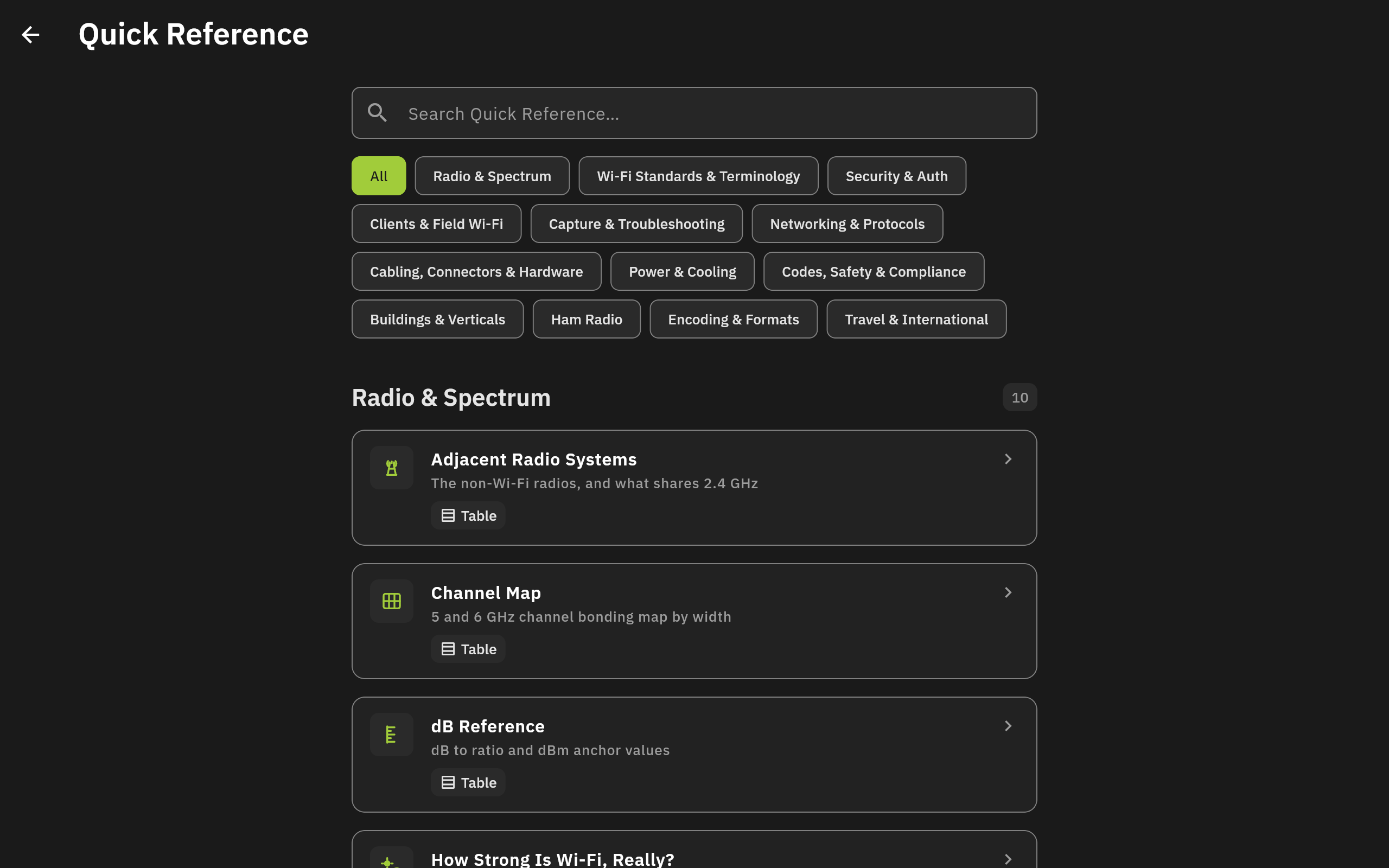
Task: Click 'dB to ratio and dBm' description
Action: tap(550, 750)
